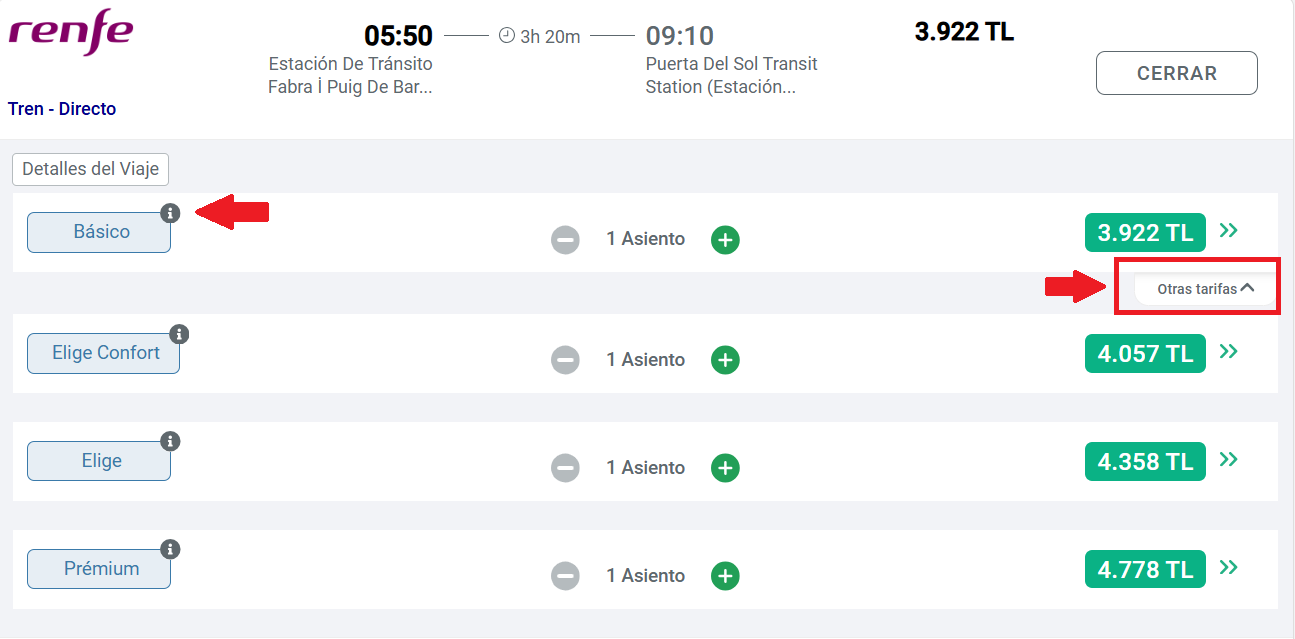
Task: Pick the 4.358 TL price button
Action: point(1145,462)
